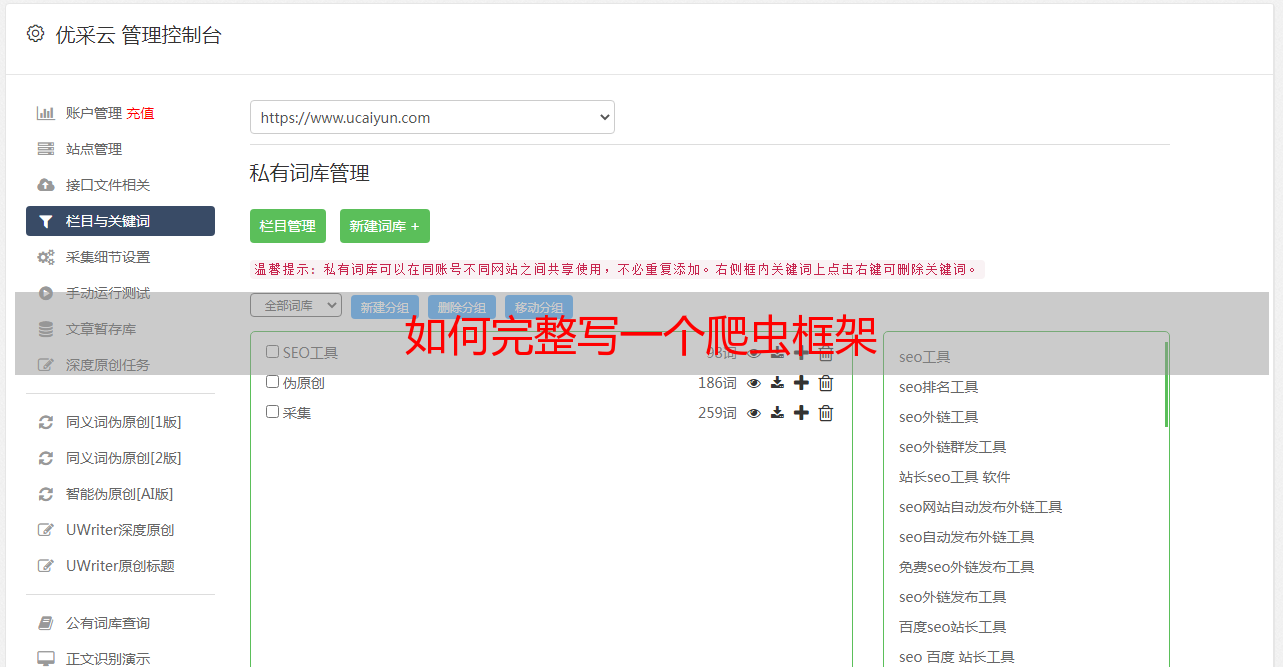This screenshot has width=1283, height=667.
Task: Check the SEO工具 checkbox
Action: 272,352
